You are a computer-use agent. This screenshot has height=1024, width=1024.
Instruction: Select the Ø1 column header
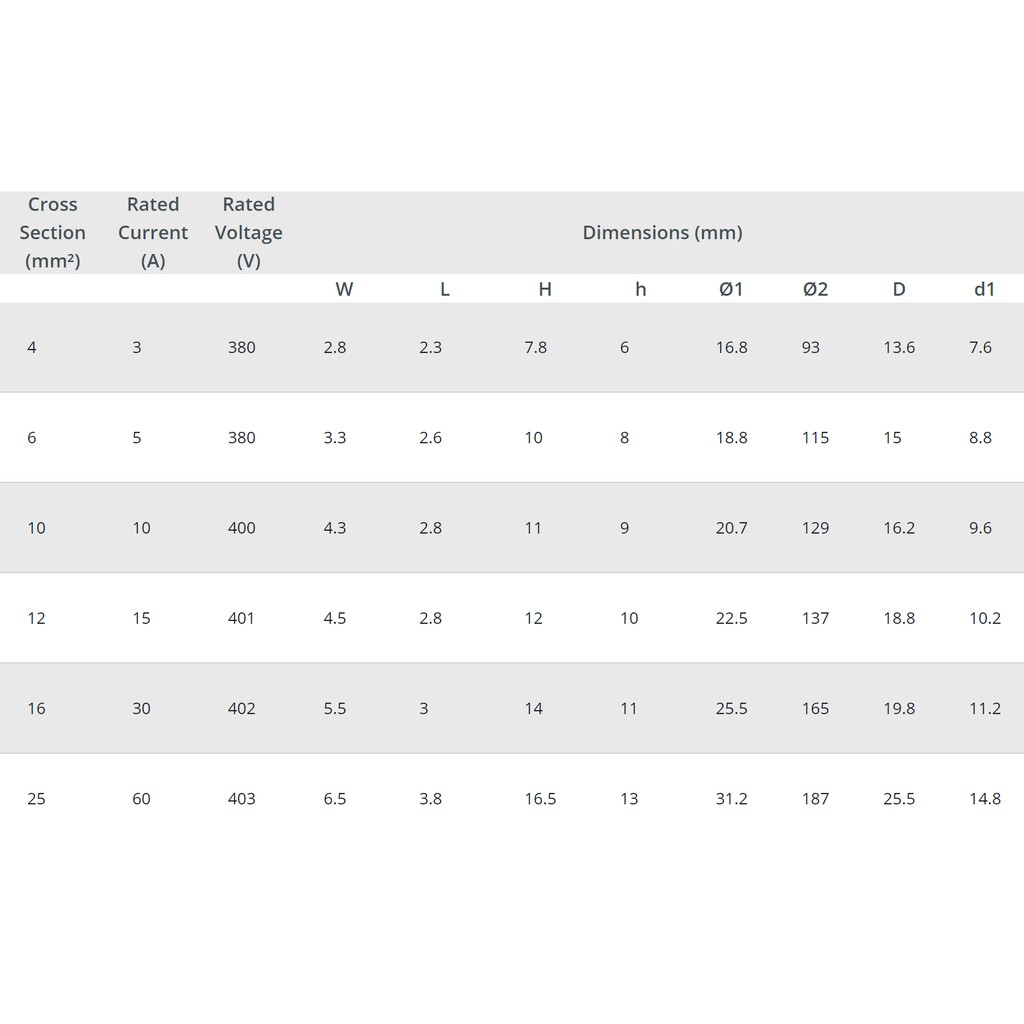pyautogui.click(x=731, y=289)
